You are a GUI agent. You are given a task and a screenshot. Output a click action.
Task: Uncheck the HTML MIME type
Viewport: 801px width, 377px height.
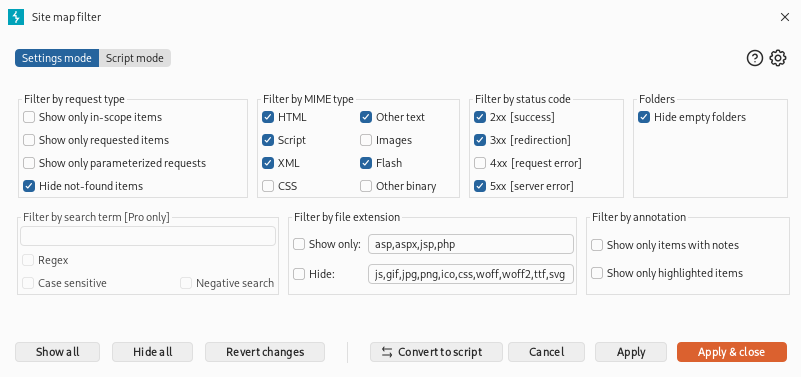pyautogui.click(x=268, y=117)
